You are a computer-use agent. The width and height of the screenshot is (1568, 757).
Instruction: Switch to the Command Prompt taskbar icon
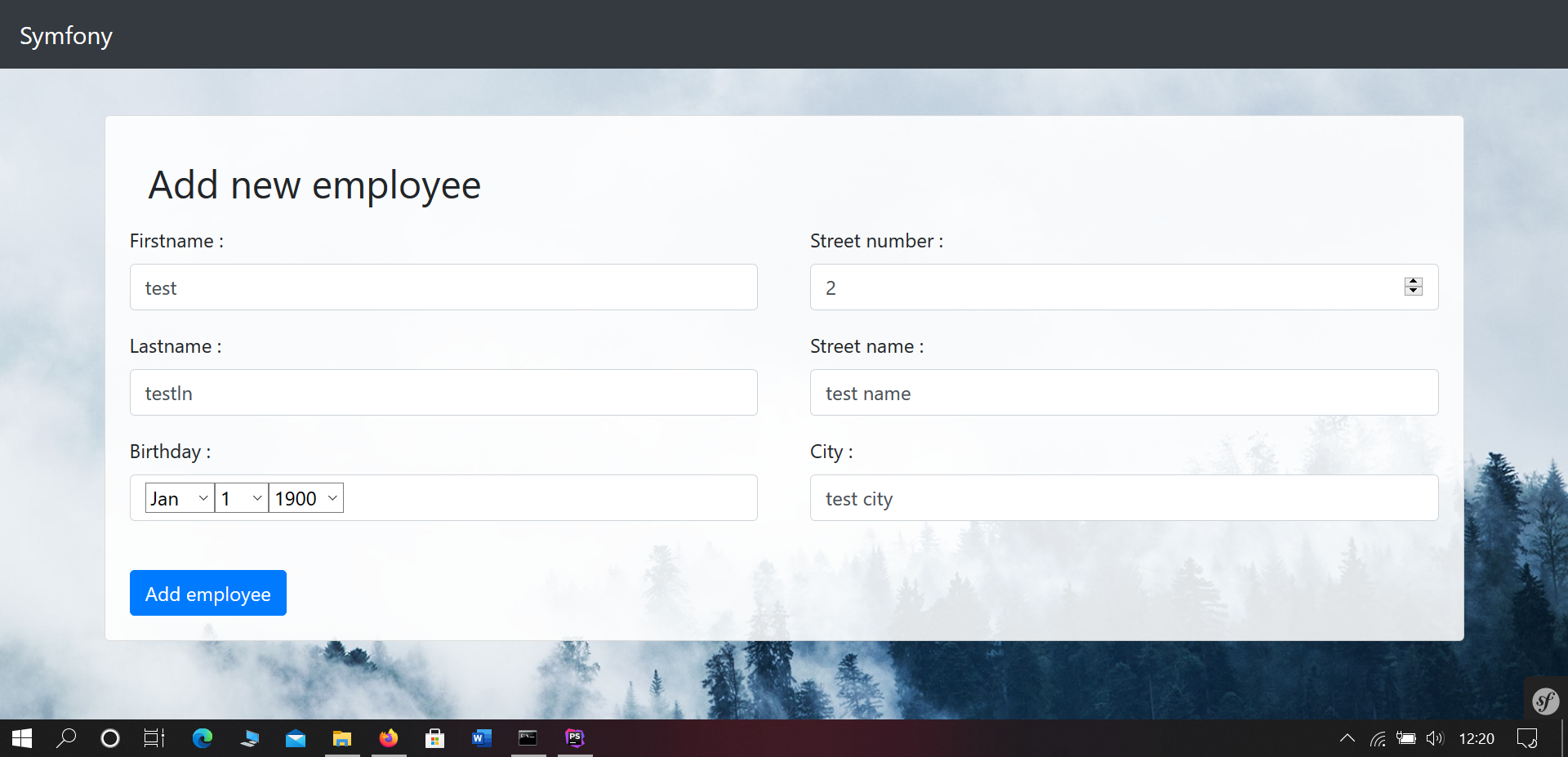click(528, 738)
